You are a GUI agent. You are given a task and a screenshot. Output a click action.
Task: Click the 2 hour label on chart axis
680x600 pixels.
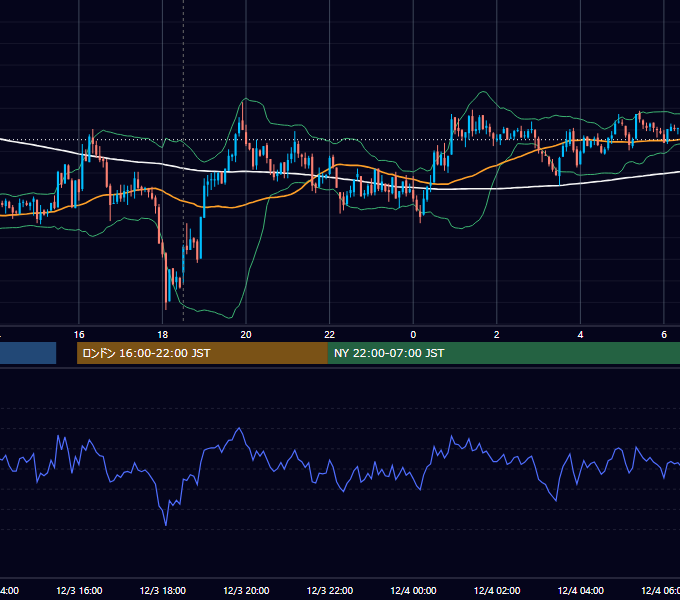click(x=497, y=335)
